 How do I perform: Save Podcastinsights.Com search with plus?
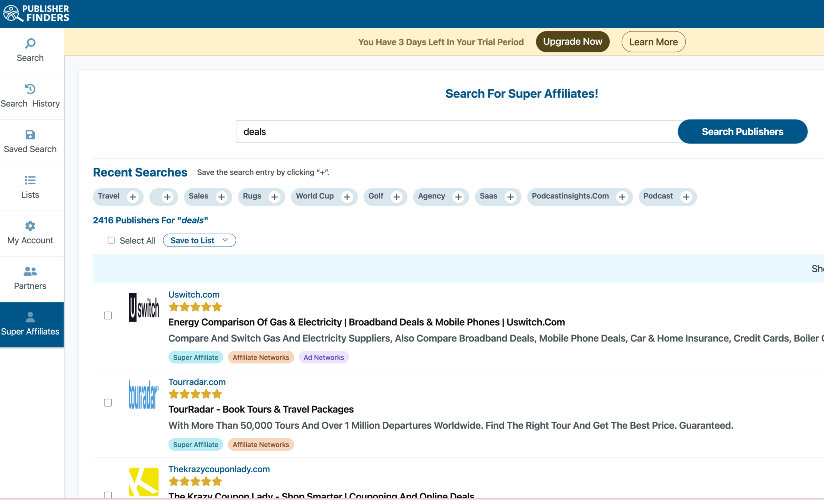622,197
